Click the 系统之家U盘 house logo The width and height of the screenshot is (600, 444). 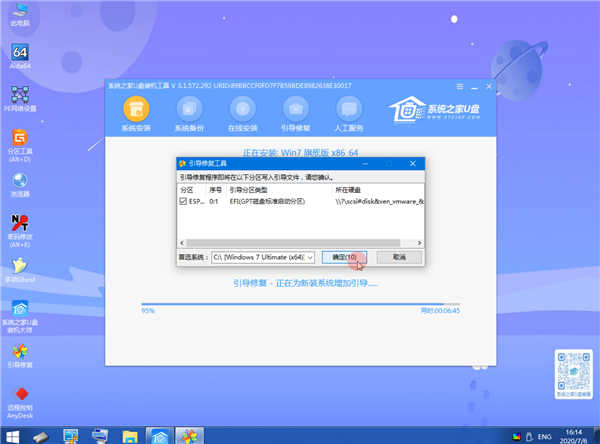pos(434,109)
